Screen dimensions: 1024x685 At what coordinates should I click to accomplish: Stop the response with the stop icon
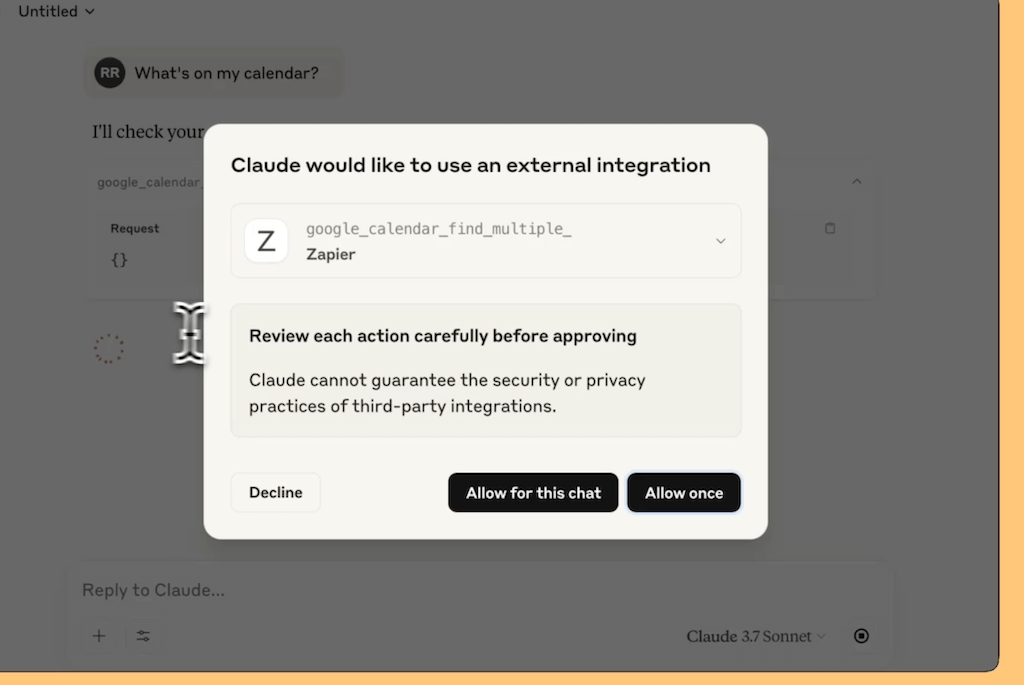[x=861, y=635]
